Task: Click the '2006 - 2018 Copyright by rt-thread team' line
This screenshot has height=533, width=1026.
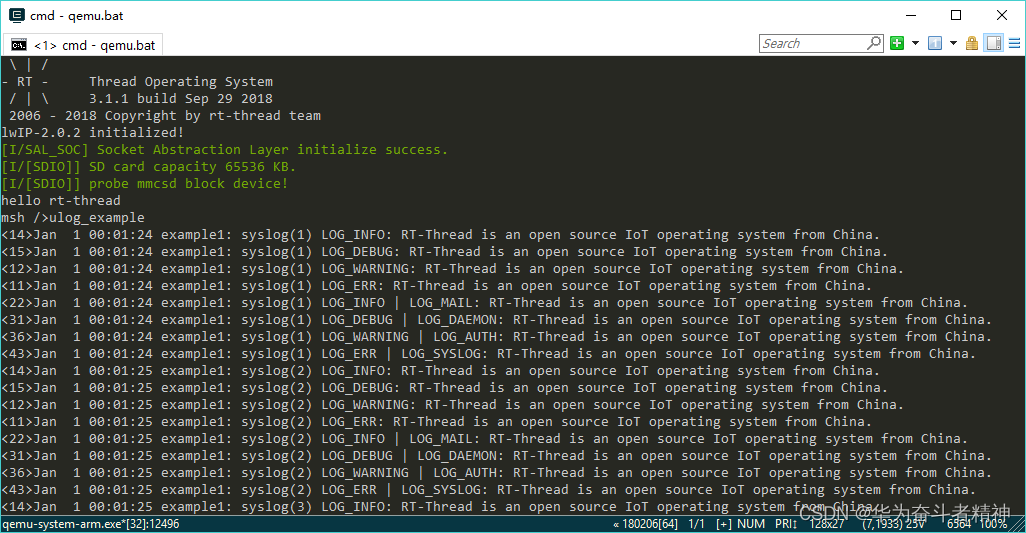Action: 165,116
